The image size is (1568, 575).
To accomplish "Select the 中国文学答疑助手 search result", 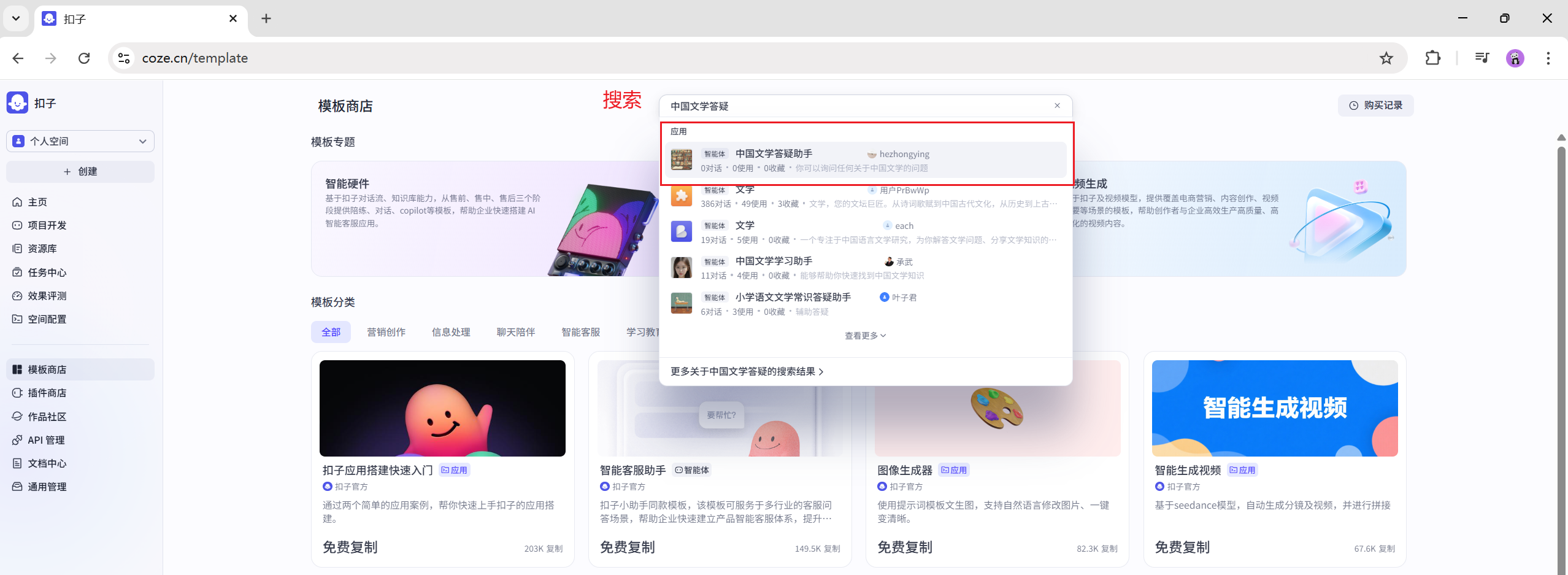I will tap(866, 160).
